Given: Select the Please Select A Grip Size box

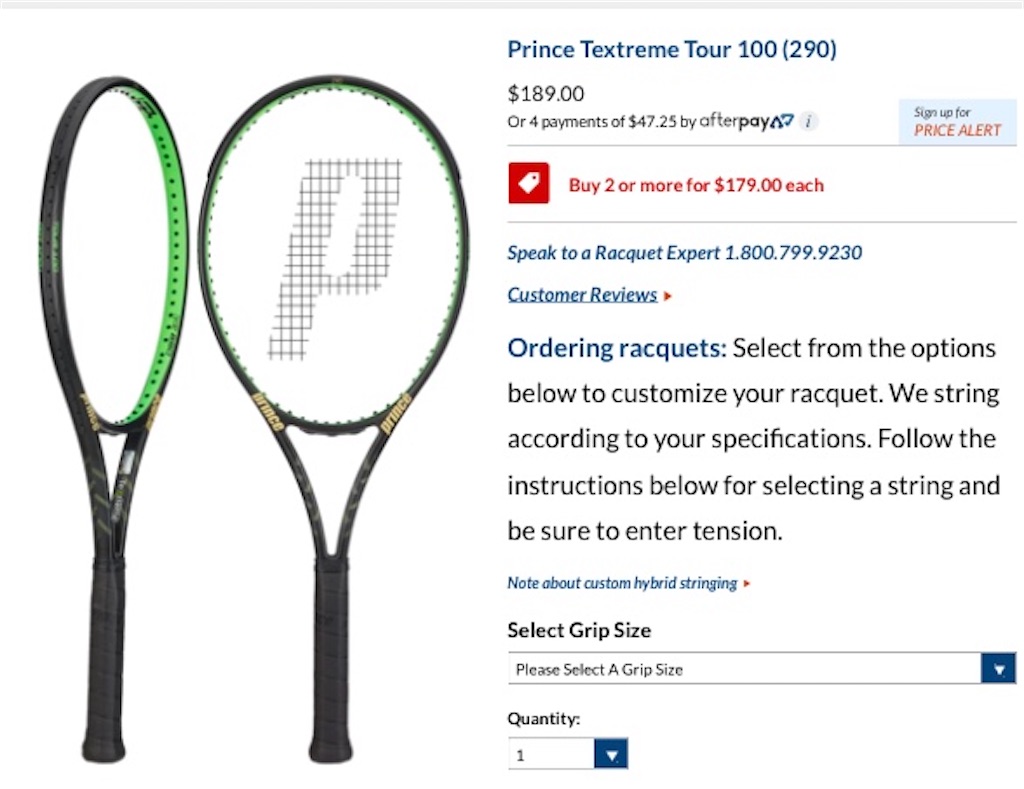Looking at the screenshot, I should coord(761,669).
